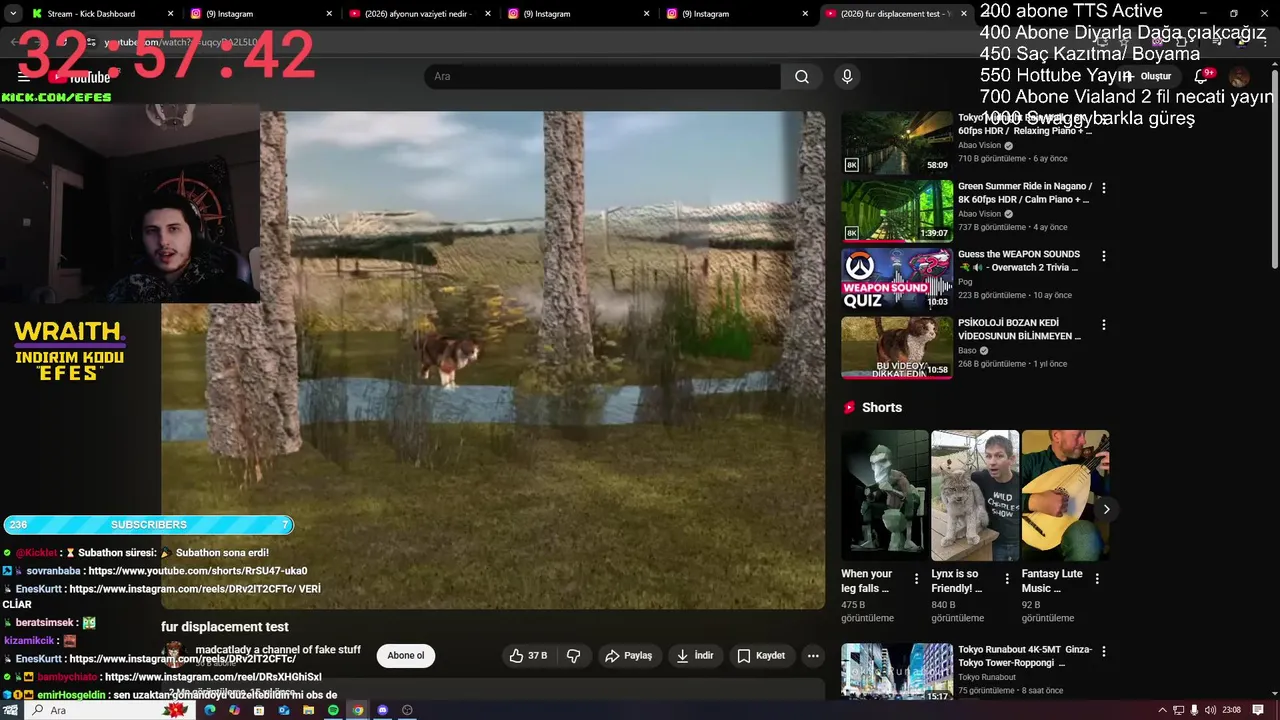This screenshot has width=1280, height=720.
Task: Click the volume icon in system tray
Action: pyautogui.click(x=1211, y=710)
